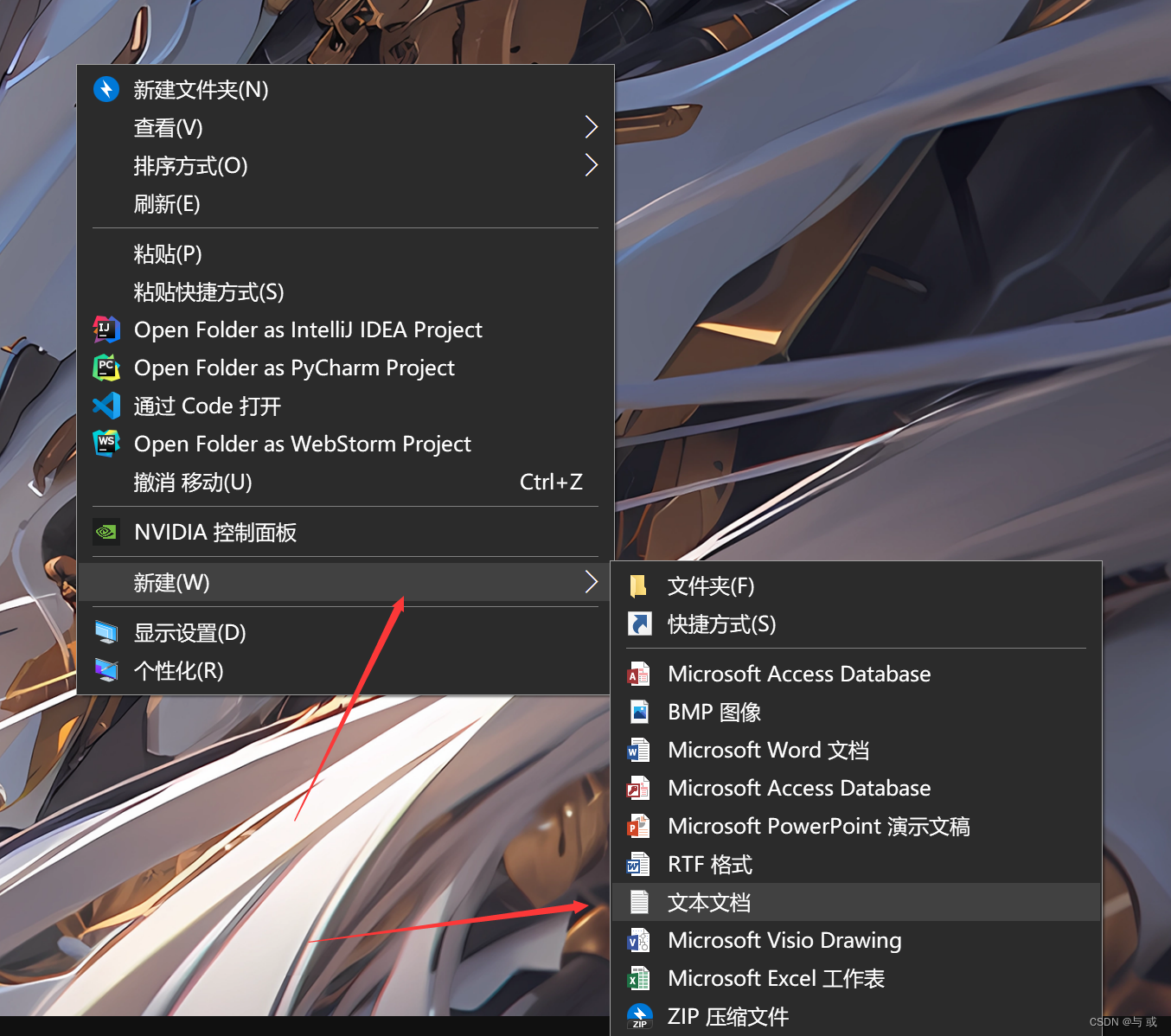Click the Ctrl+Z shortcut text
1171x1036 pixels.
tap(551, 482)
